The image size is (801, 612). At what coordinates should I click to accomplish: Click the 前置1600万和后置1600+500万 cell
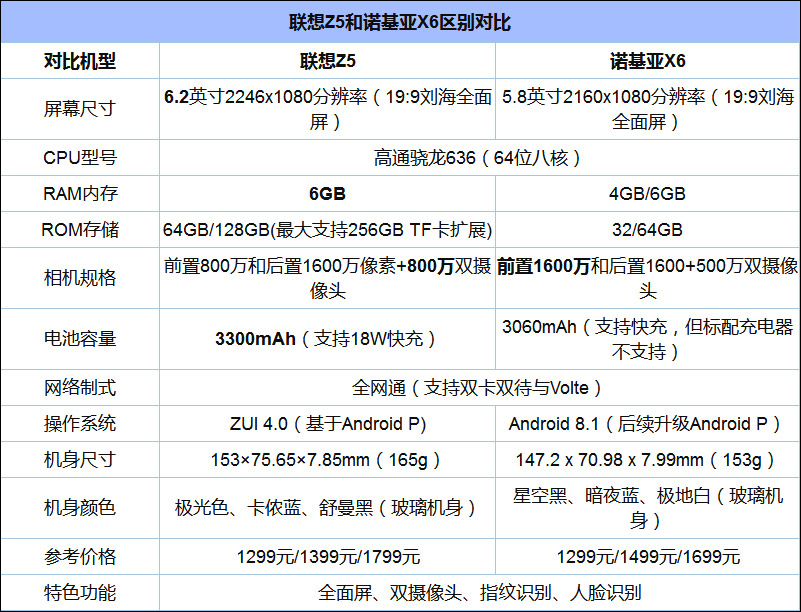[647, 278]
